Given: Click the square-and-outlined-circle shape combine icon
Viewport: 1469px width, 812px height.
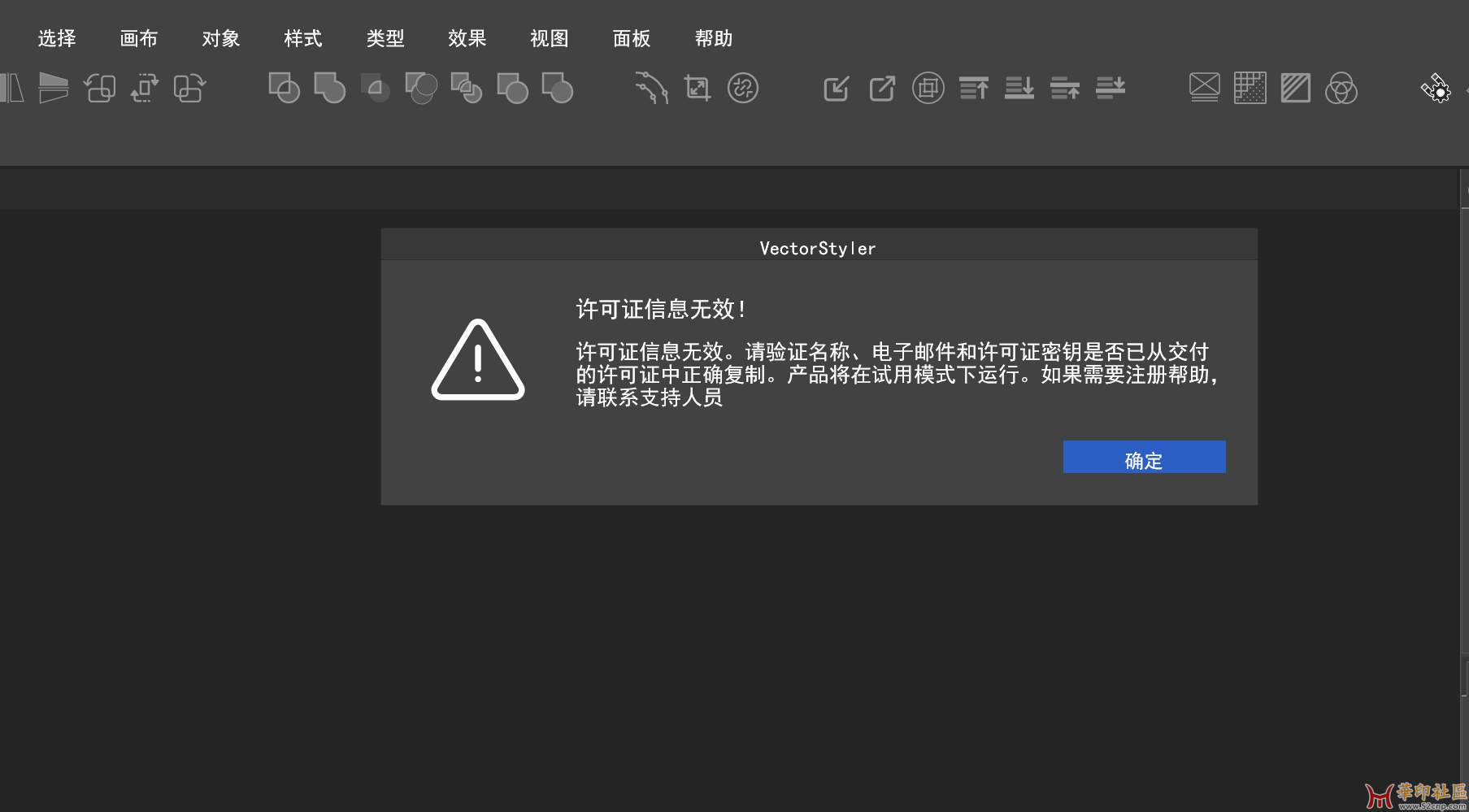Looking at the screenshot, I should pyautogui.click(x=285, y=88).
